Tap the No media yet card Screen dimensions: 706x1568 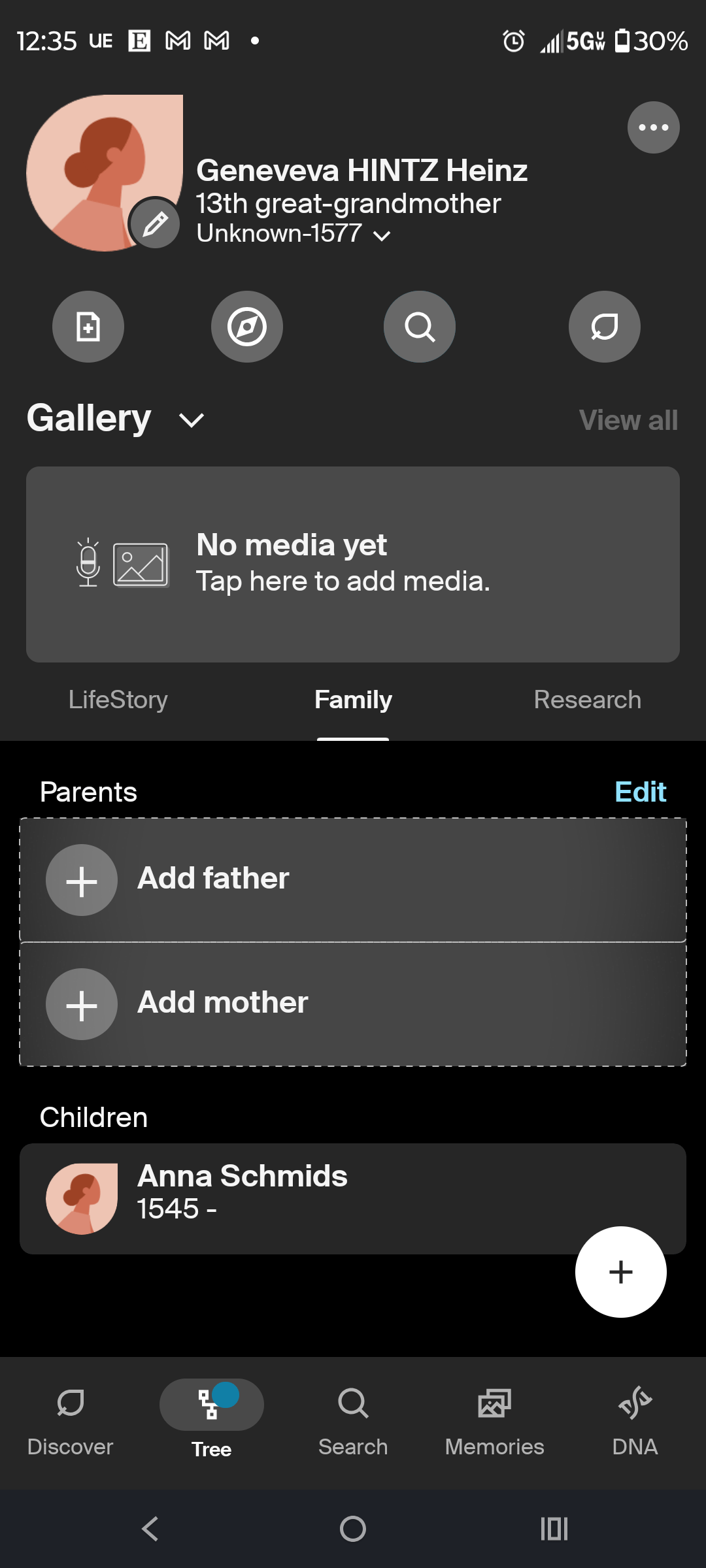point(353,564)
